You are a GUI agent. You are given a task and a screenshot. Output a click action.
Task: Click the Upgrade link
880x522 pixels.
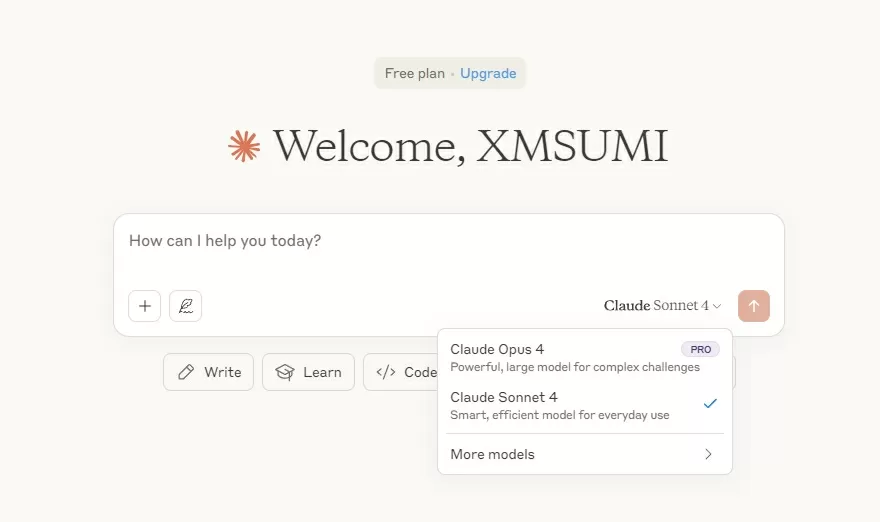(x=488, y=74)
